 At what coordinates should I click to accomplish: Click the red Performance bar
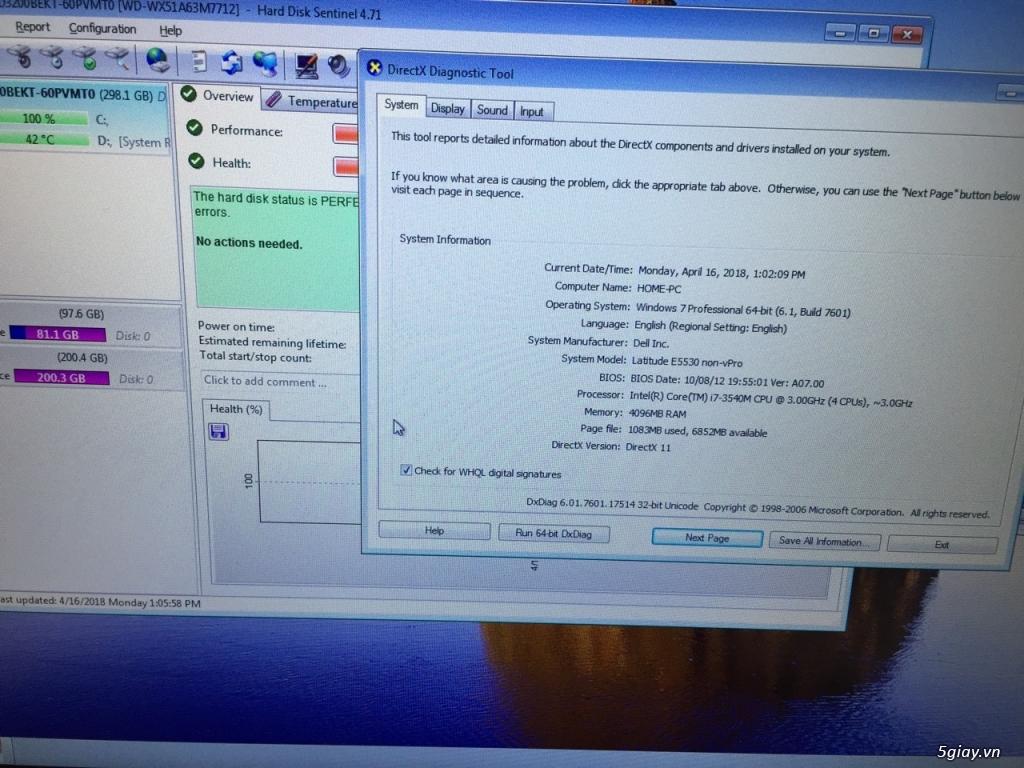click(346, 134)
